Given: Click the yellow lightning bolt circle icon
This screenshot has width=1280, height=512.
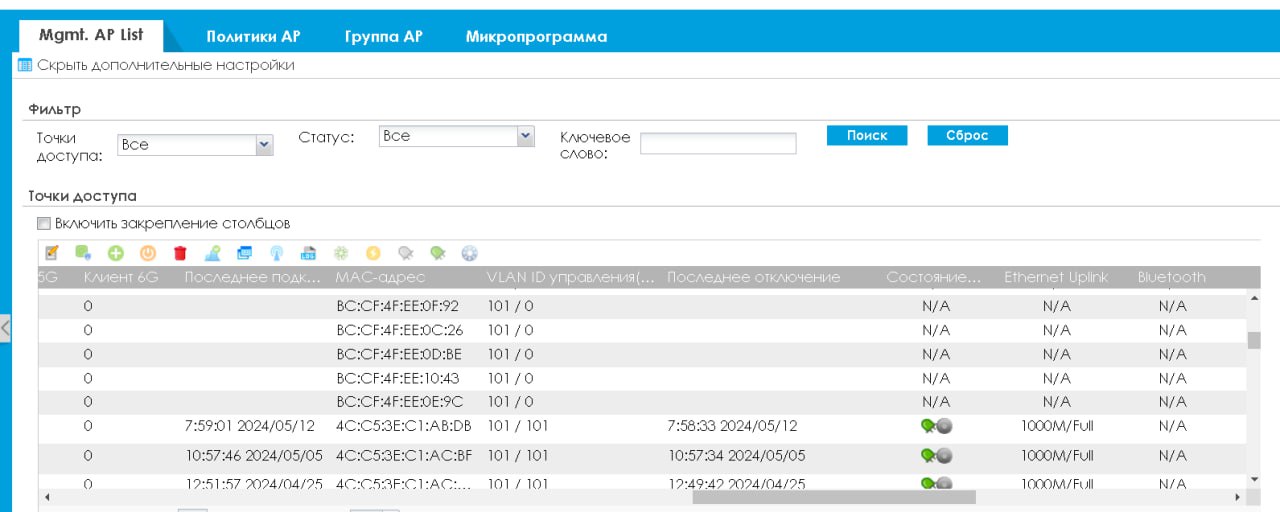Looking at the screenshot, I should [x=373, y=254].
